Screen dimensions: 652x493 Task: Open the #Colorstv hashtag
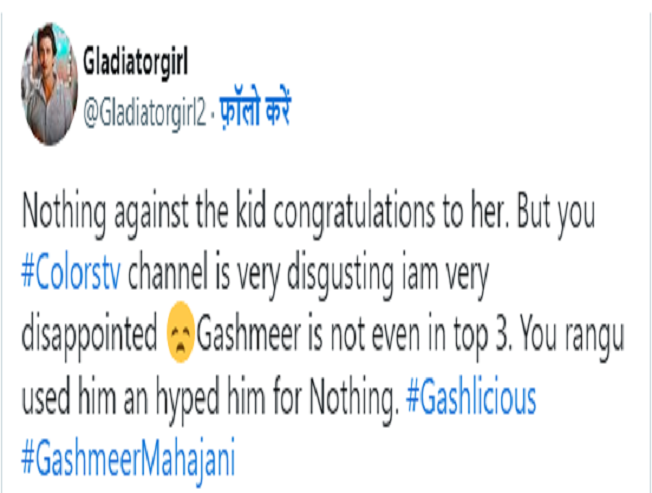point(71,275)
